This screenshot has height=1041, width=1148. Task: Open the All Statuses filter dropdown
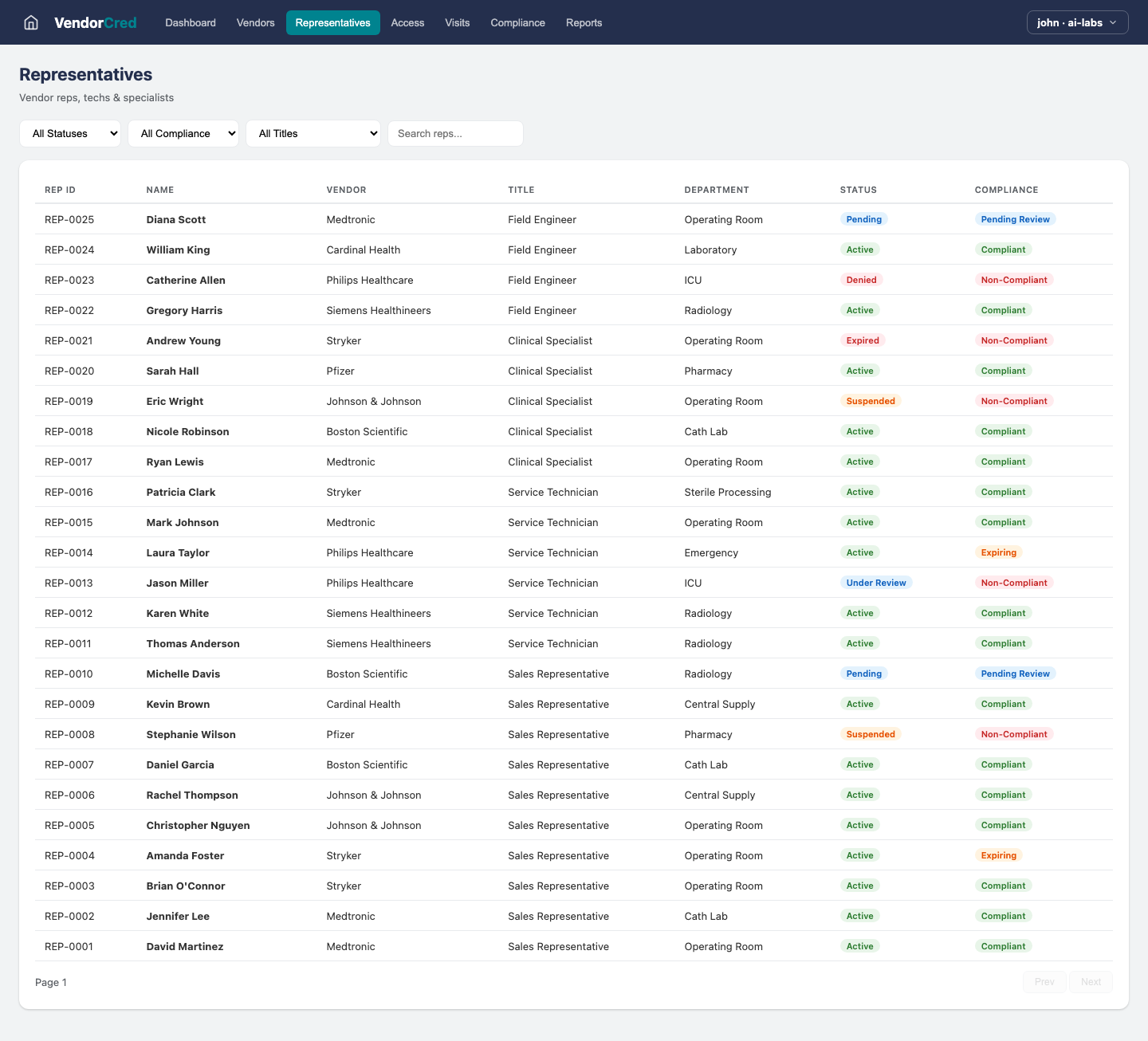70,133
